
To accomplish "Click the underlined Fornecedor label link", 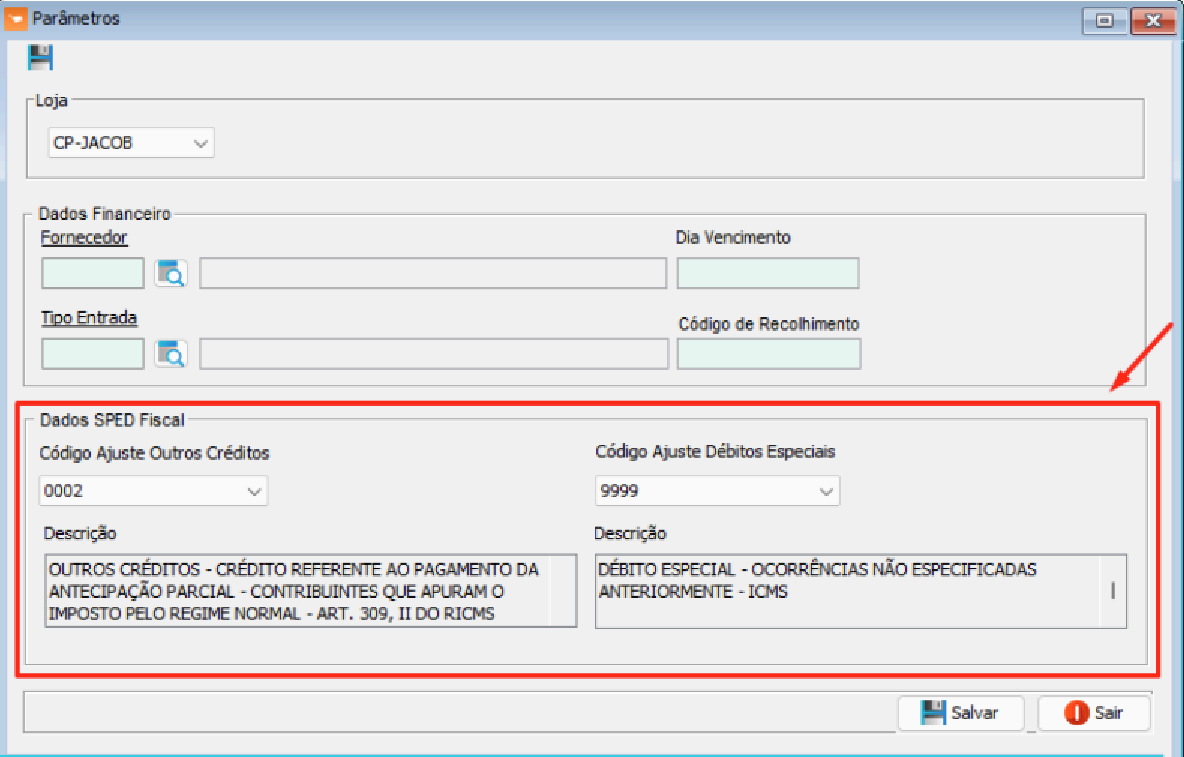I will [x=84, y=238].
